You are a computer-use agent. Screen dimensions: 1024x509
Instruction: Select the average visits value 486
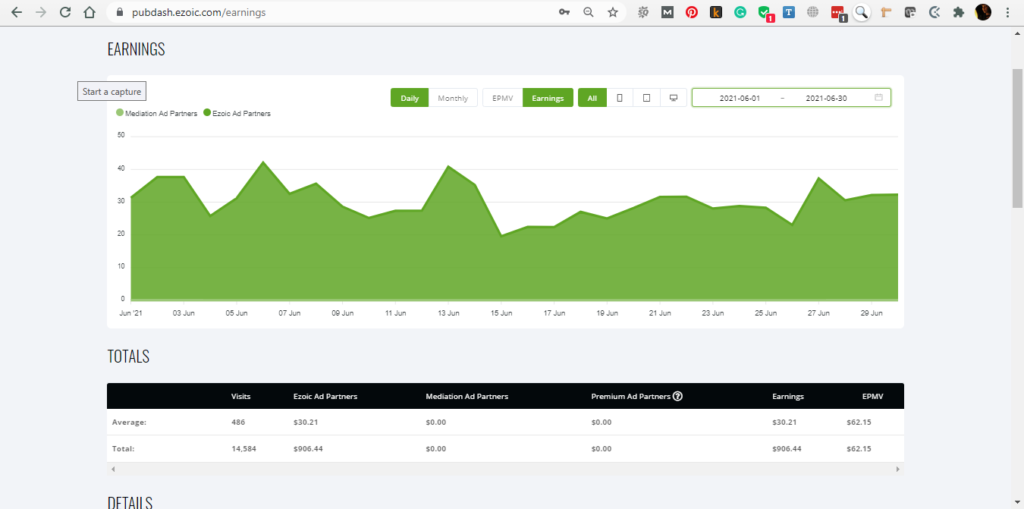238,422
